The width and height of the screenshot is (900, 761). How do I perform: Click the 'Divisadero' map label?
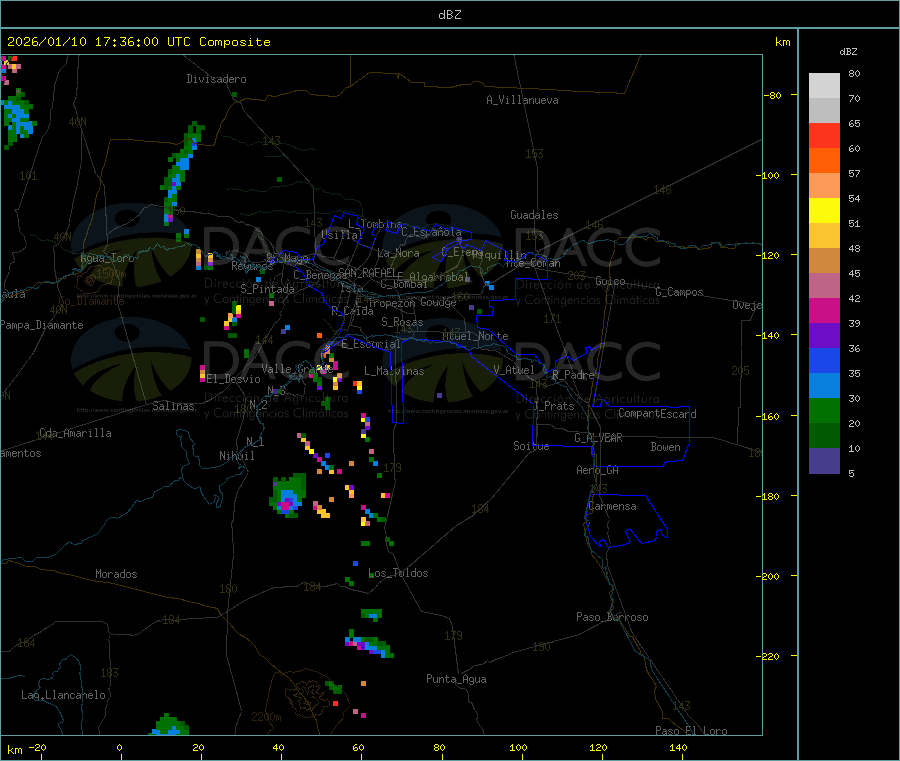[216, 79]
